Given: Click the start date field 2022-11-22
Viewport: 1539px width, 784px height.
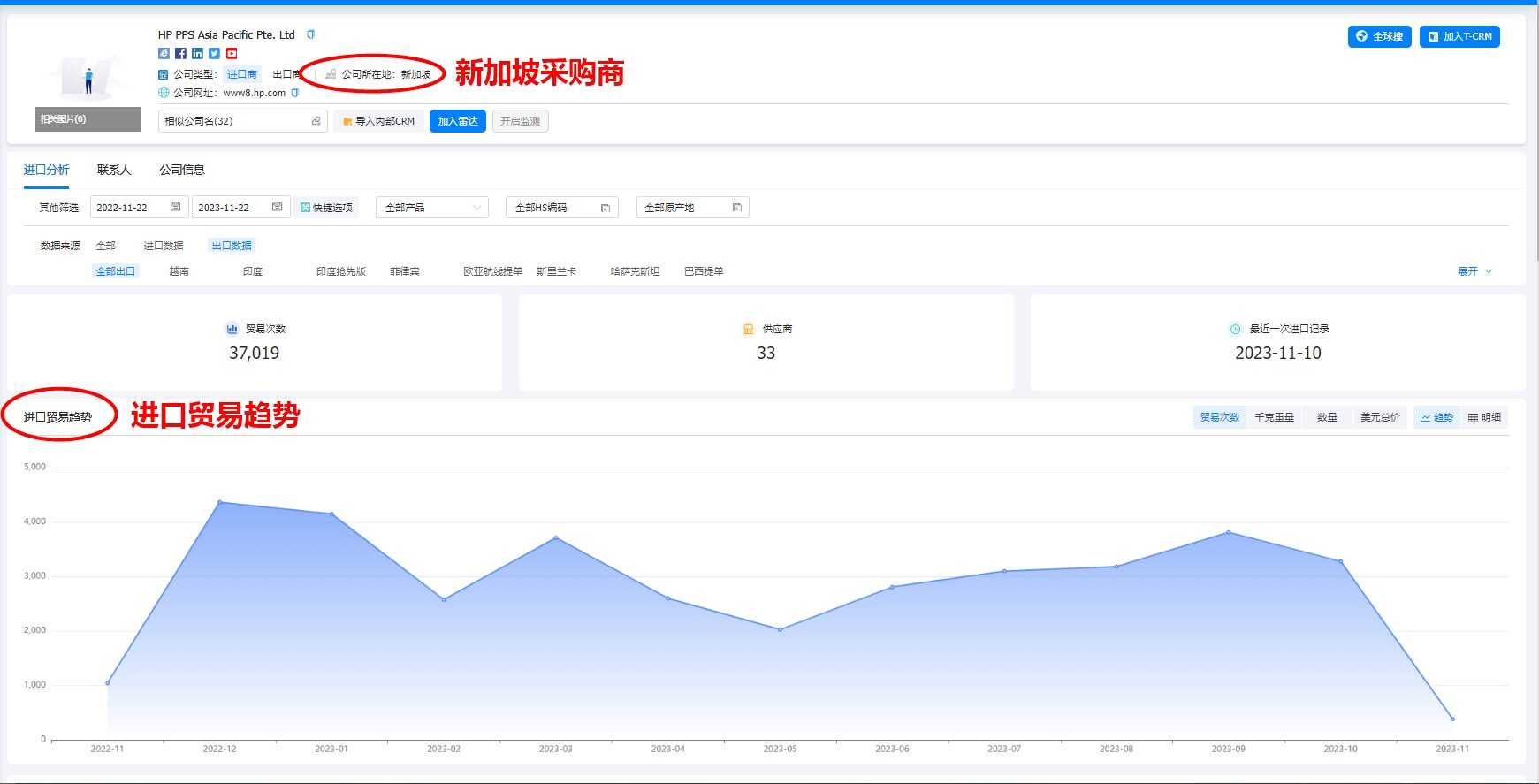Looking at the screenshot, I should (139, 208).
